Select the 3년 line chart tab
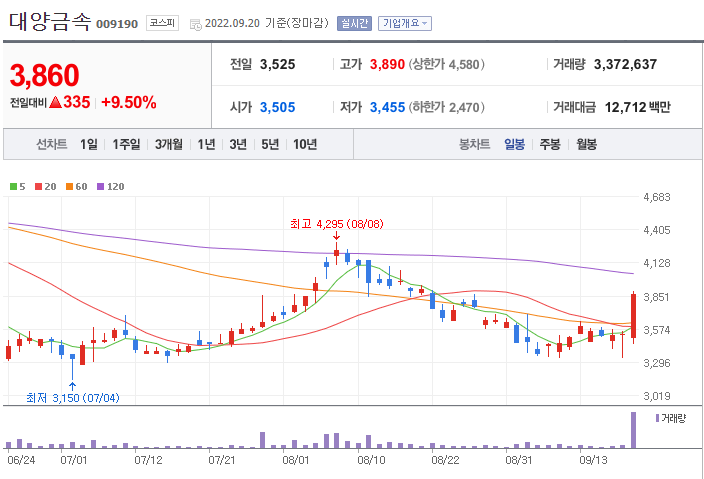Viewport: 704px width, 479px height. [x=238, y=145]
